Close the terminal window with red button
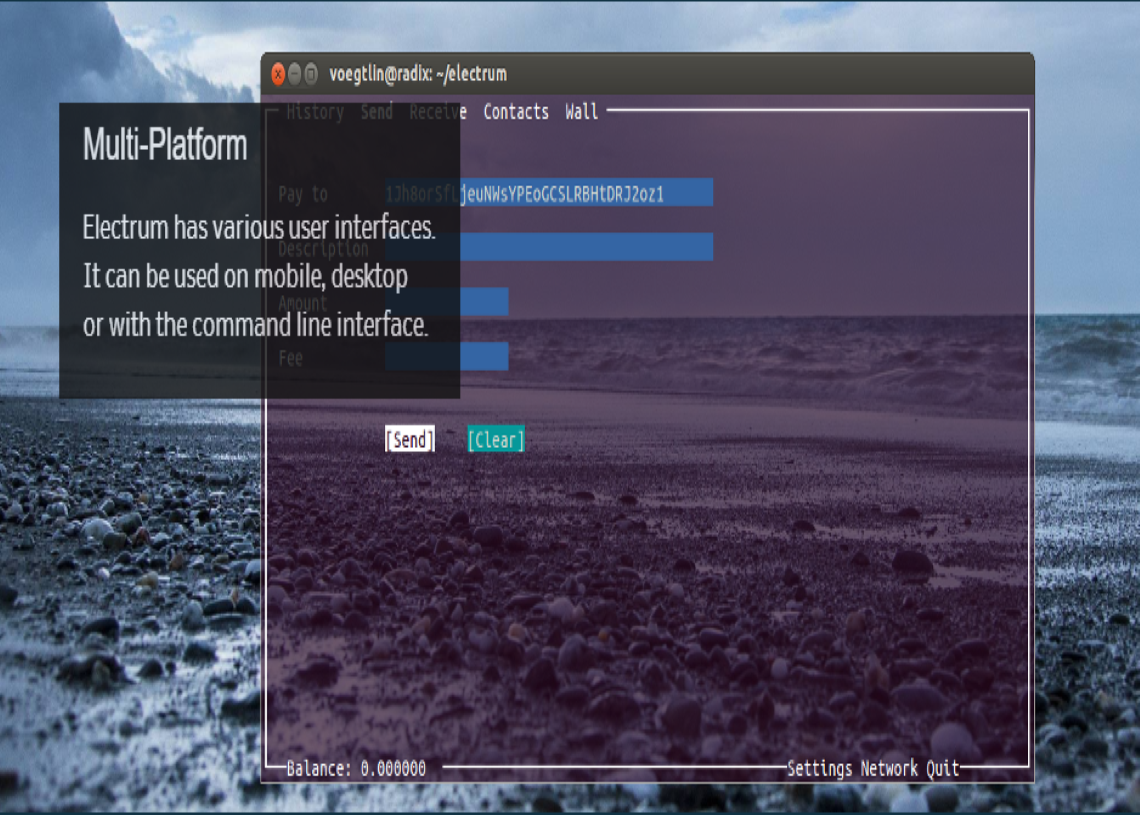The image size is (1140, 815). click(x=278, y=73)
